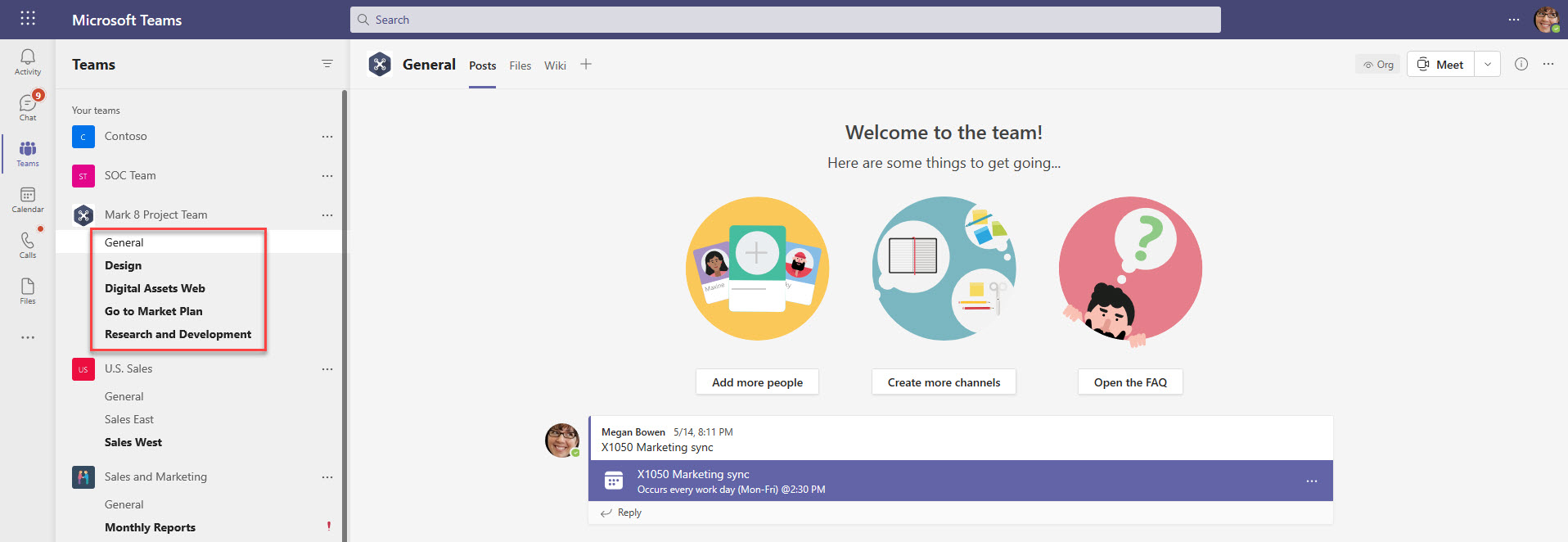Click the SOC Team avatar
The height and width of the screenshot is (542, 1568).
(83, 176)
